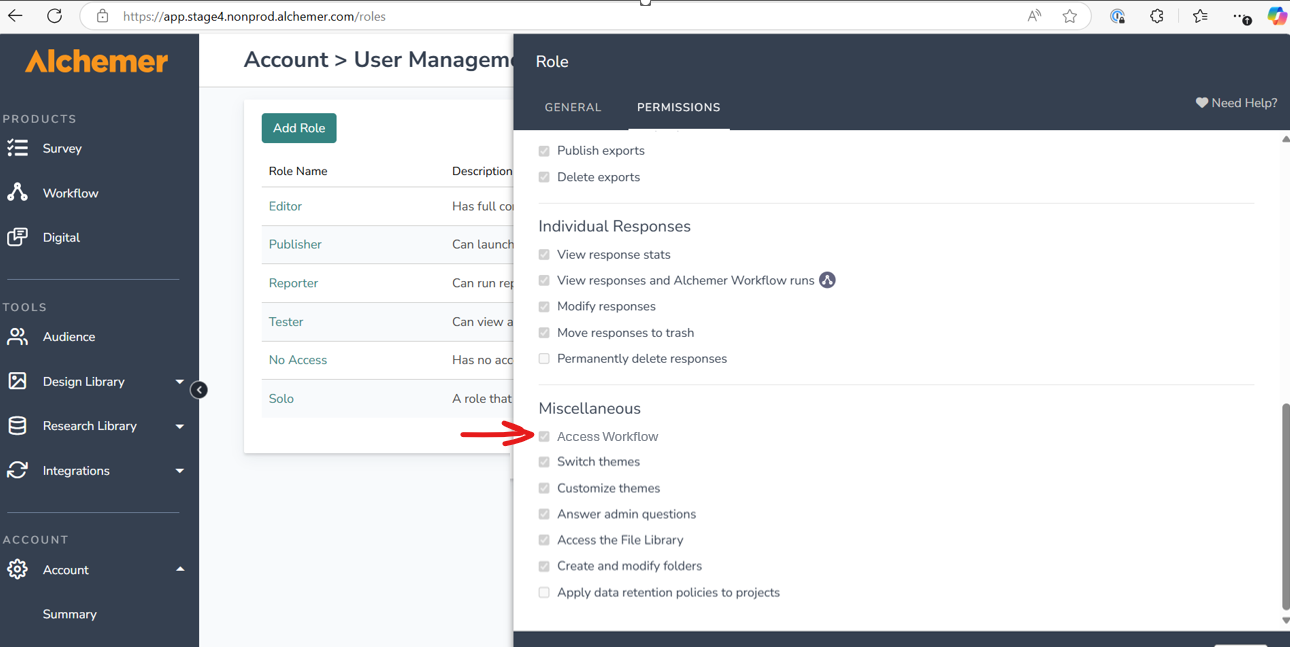Toggle Access the File Library checkbox

(x=544, y=540)
